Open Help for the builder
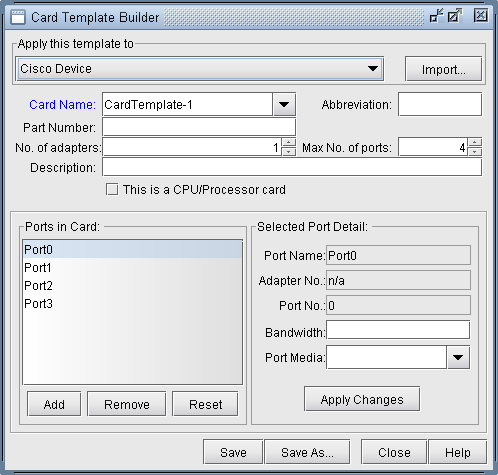The image size is (498, 475). click(x=458, y=452)
